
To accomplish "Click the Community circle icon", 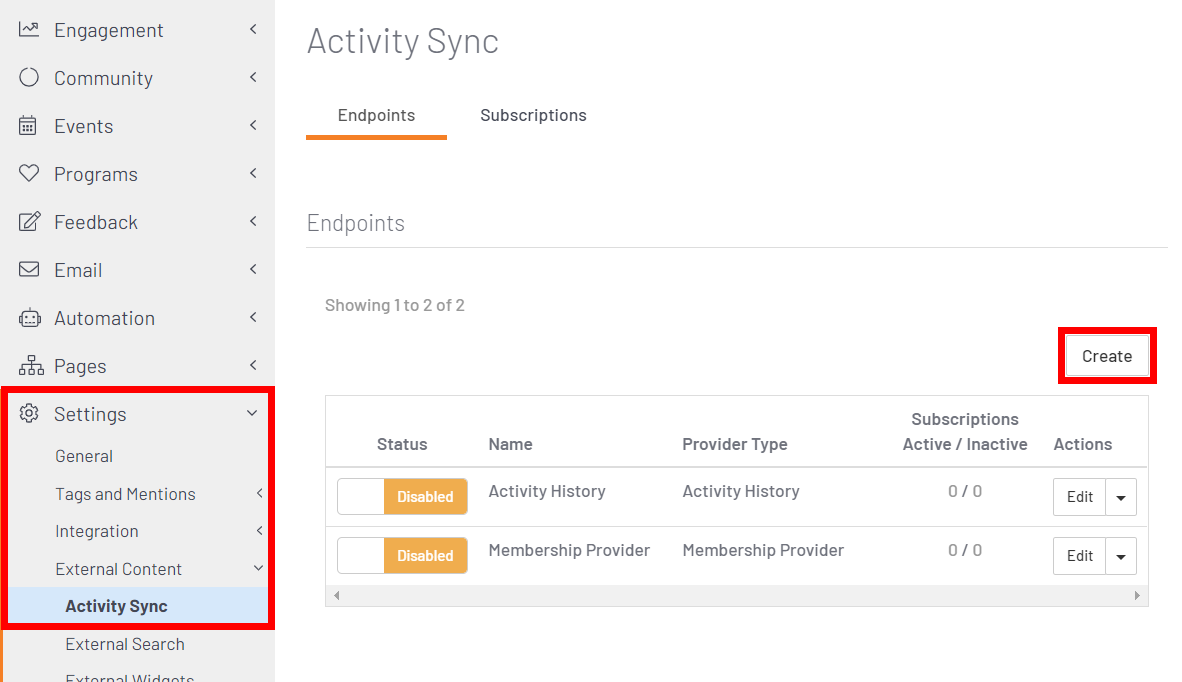I will click(29, 78).
